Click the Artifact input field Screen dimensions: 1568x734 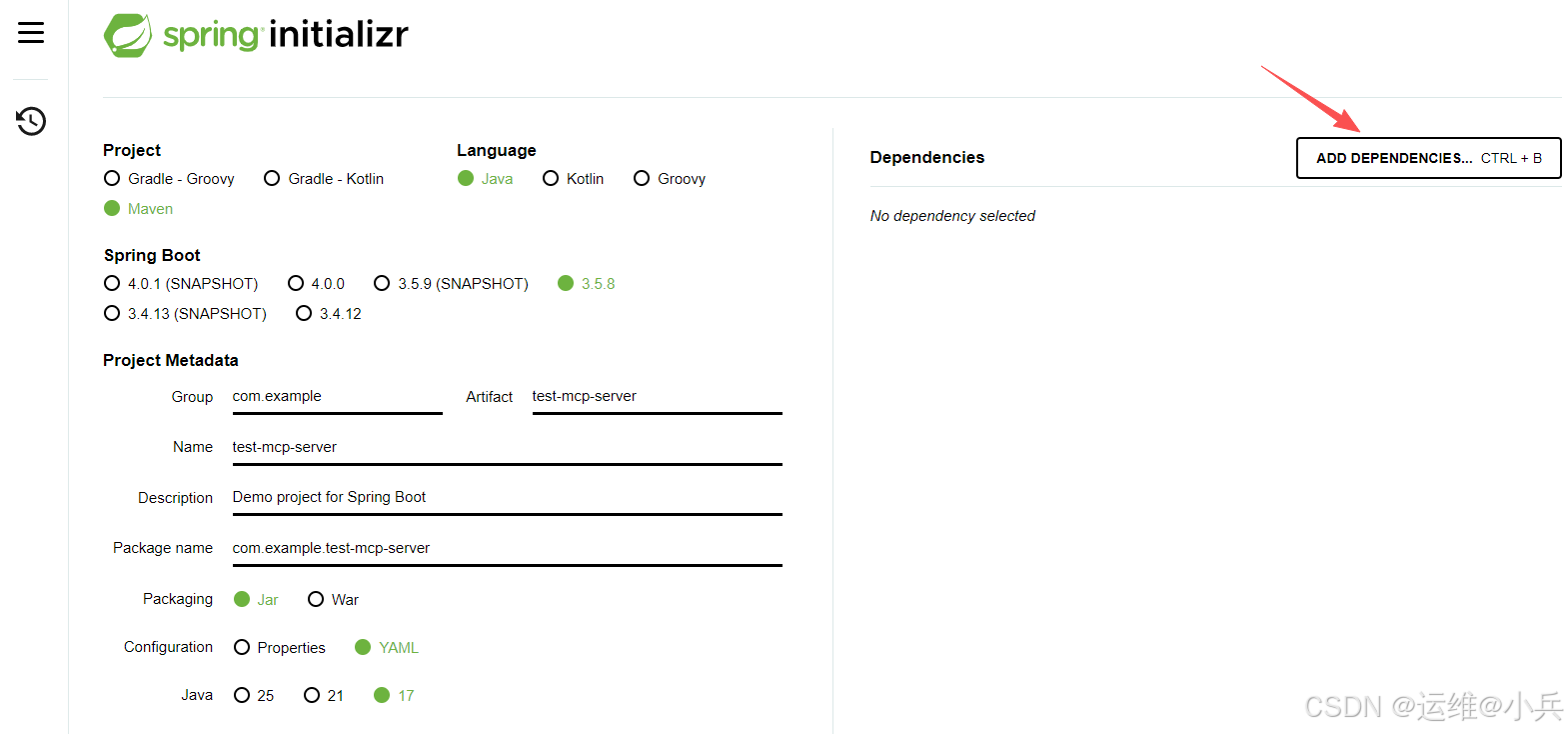point(657,397)
